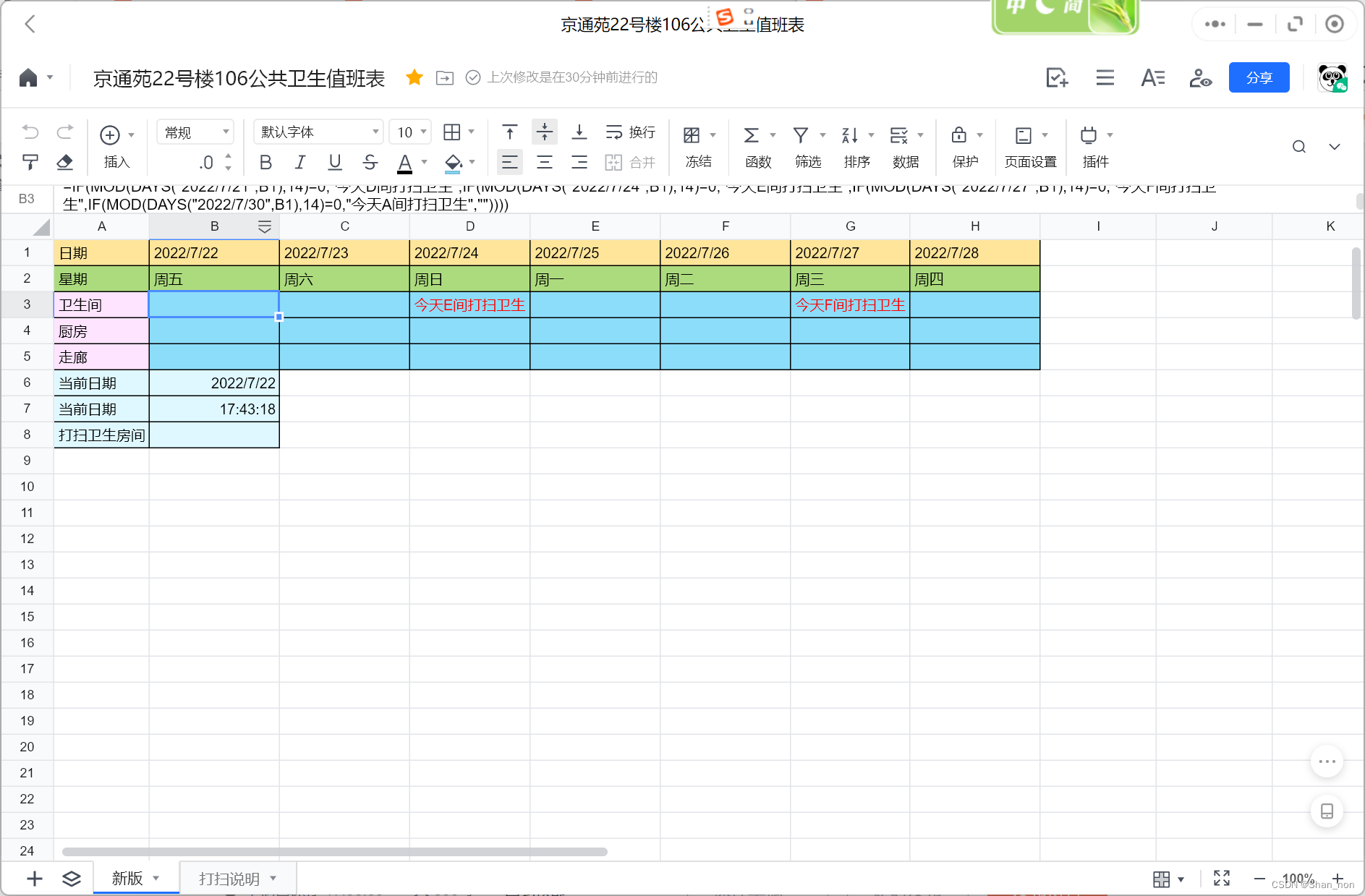Click the 合并 merge cells button

[630, 162]
